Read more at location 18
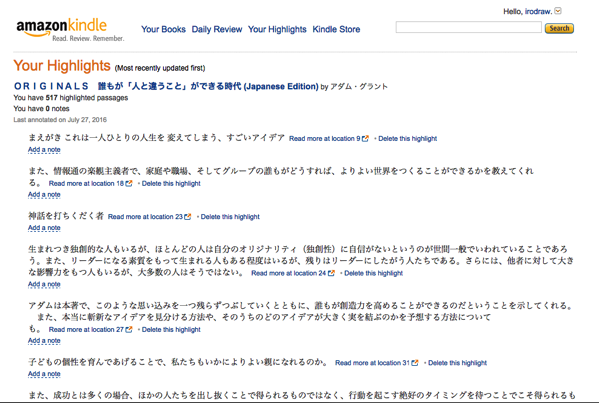The width and height of the screenshot is (599, 403). point(86,183)
